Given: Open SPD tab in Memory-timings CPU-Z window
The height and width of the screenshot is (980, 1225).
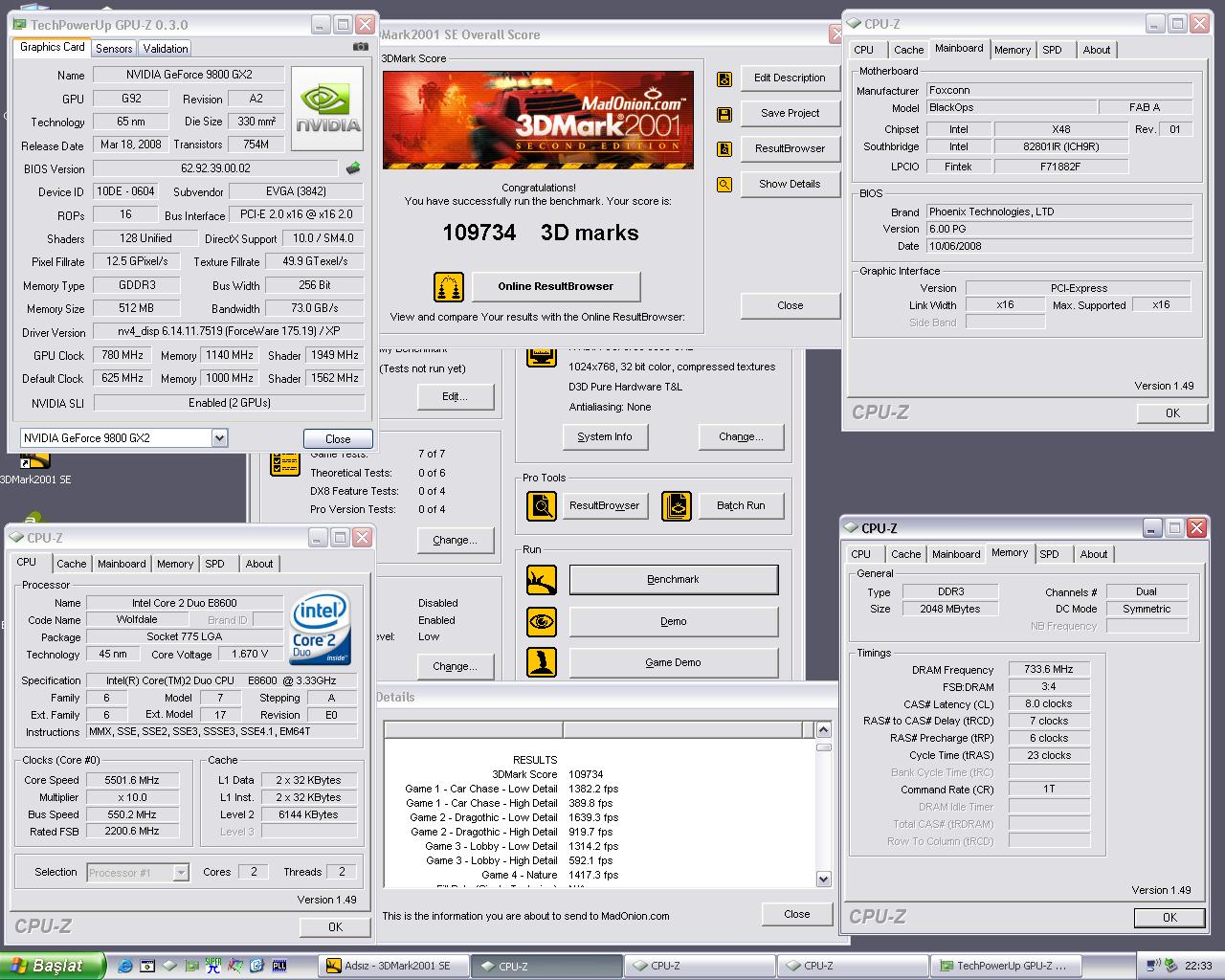Looking at the screenshot, I should tap(1049, 554).
